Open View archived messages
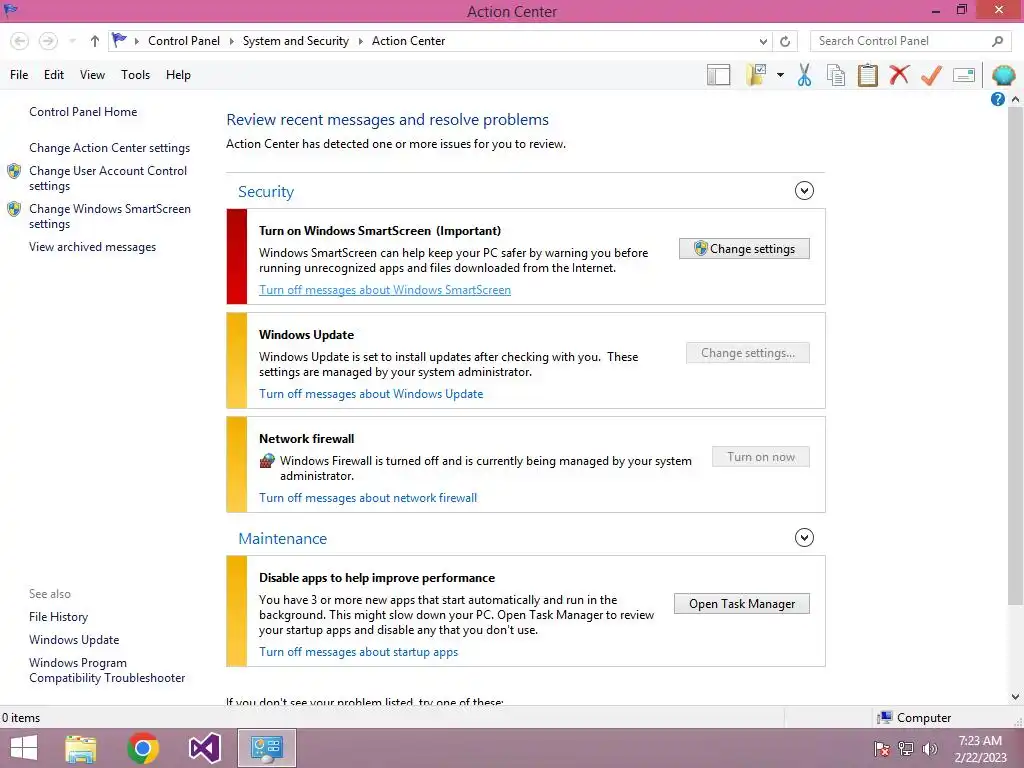Viewport: 1024px width, 768px height. (x=92, y=247)
